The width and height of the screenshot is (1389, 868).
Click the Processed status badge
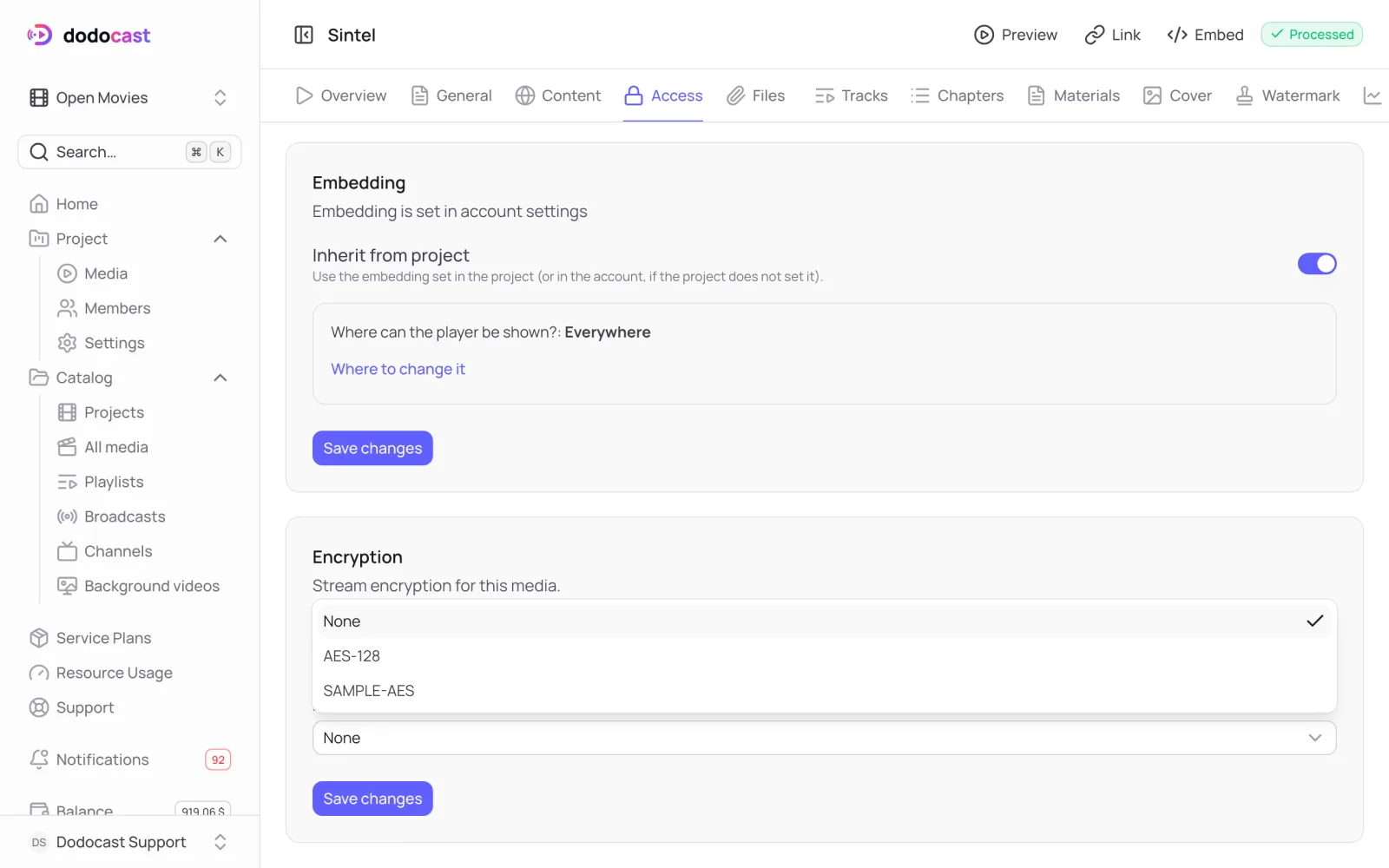tap(1312, 35)
